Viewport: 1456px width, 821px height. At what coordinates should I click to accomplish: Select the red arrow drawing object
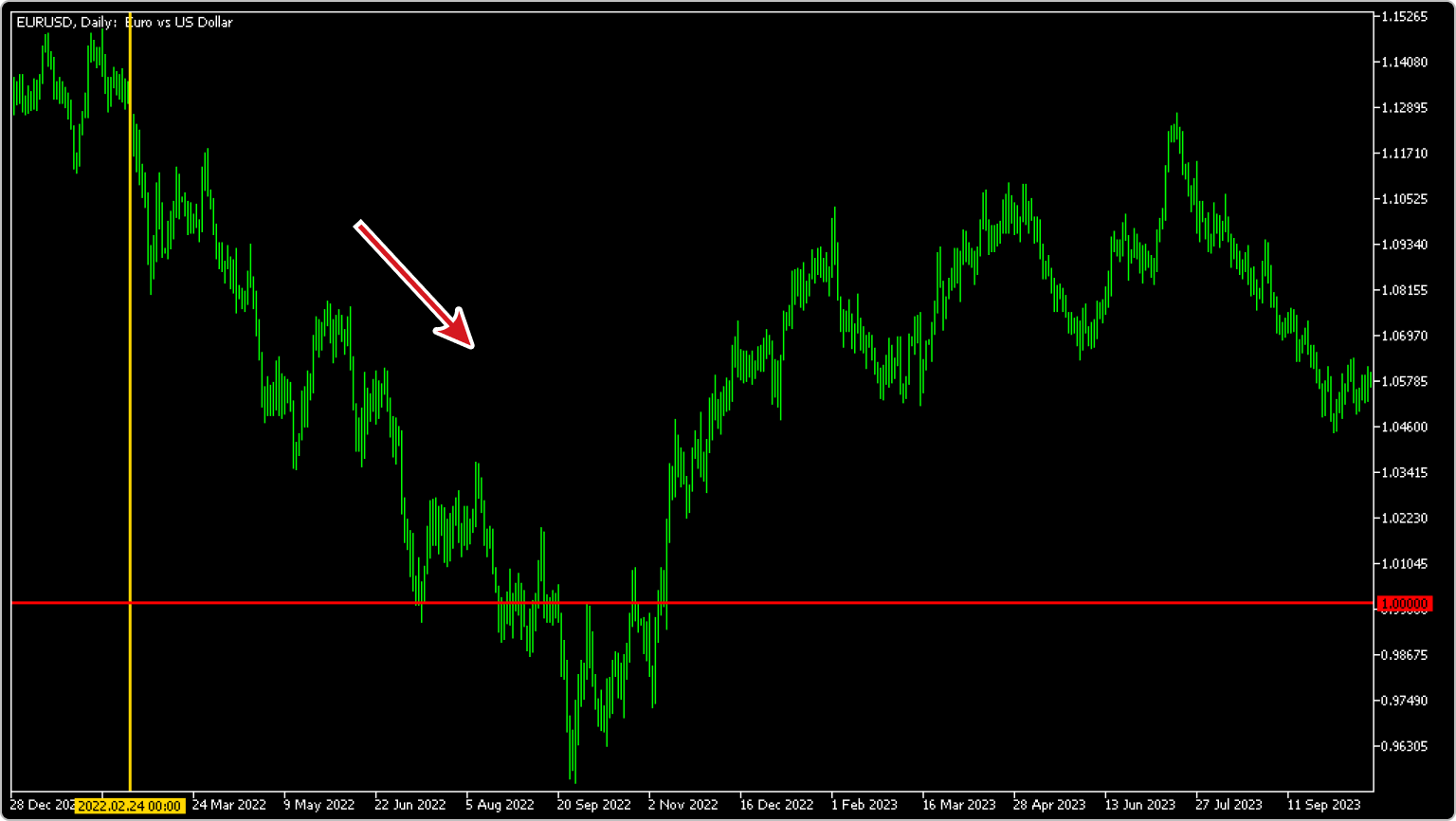point(414,284)
